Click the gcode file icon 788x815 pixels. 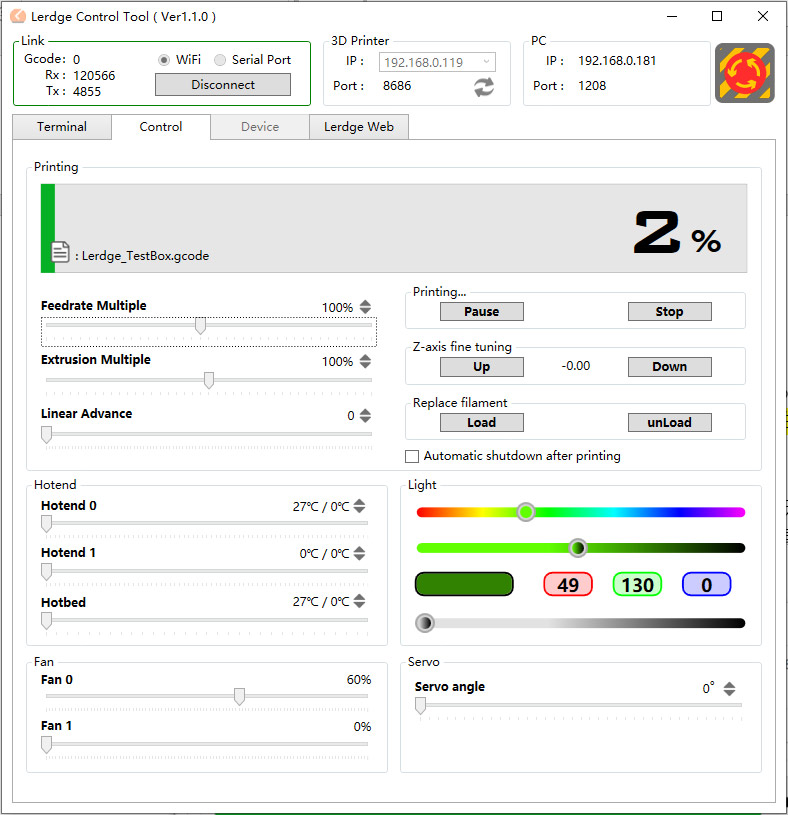coord(60,252)
